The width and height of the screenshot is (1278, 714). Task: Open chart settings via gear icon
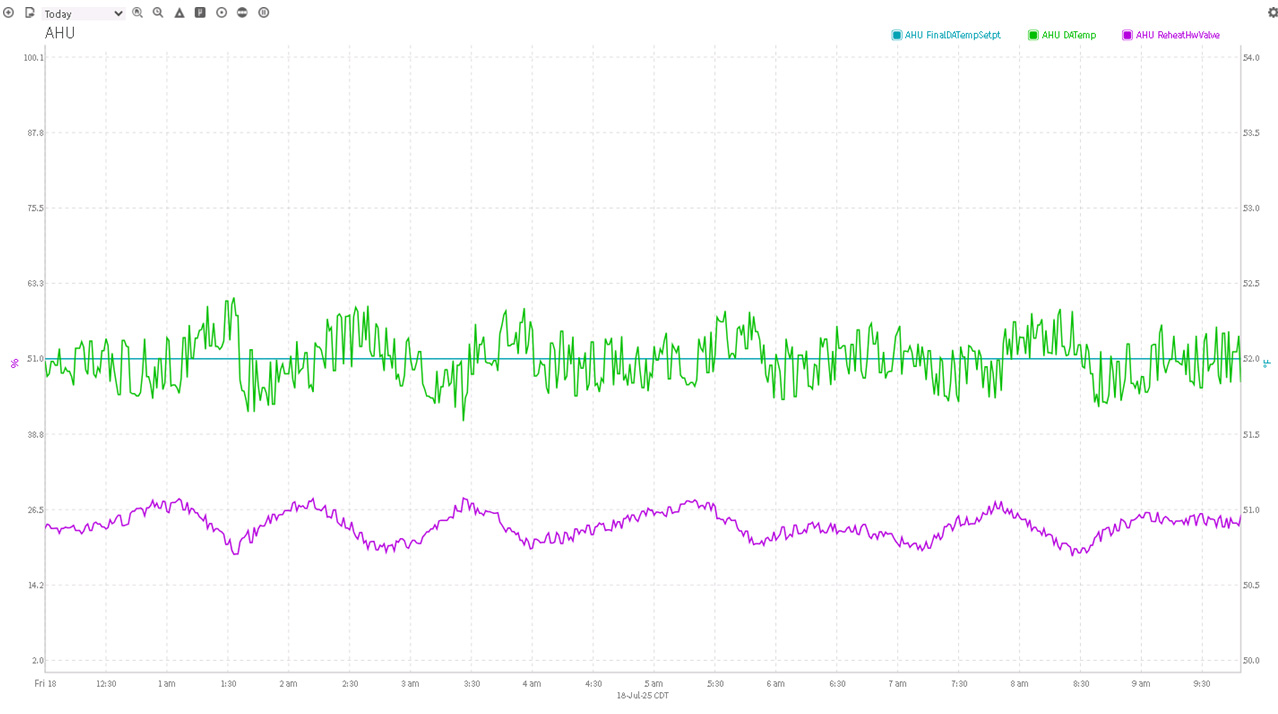coord(1272,13)
